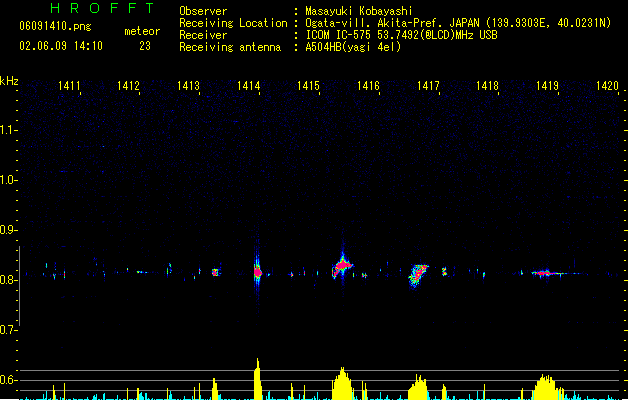Select the Ogata-vill. Akita-Pref. JAPAN location text
The width and height of the screenshot is (629, 400).
458,23
